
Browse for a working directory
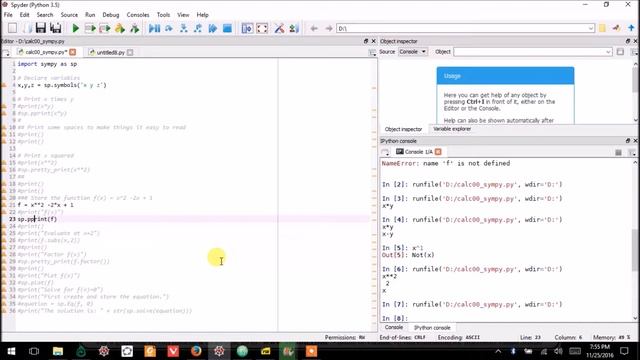coord(602,28)
